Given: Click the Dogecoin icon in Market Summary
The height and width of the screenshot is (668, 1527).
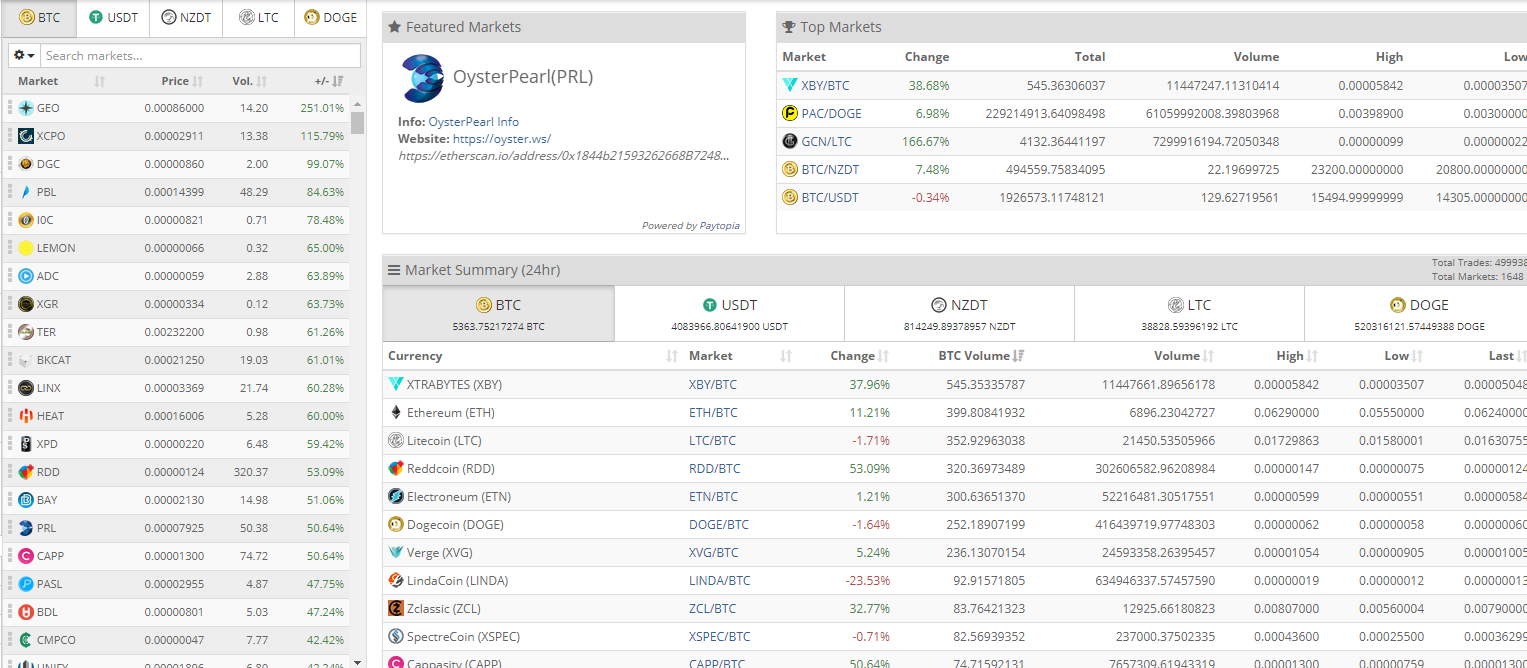Looking at the screenshot, I should [396, 525].
